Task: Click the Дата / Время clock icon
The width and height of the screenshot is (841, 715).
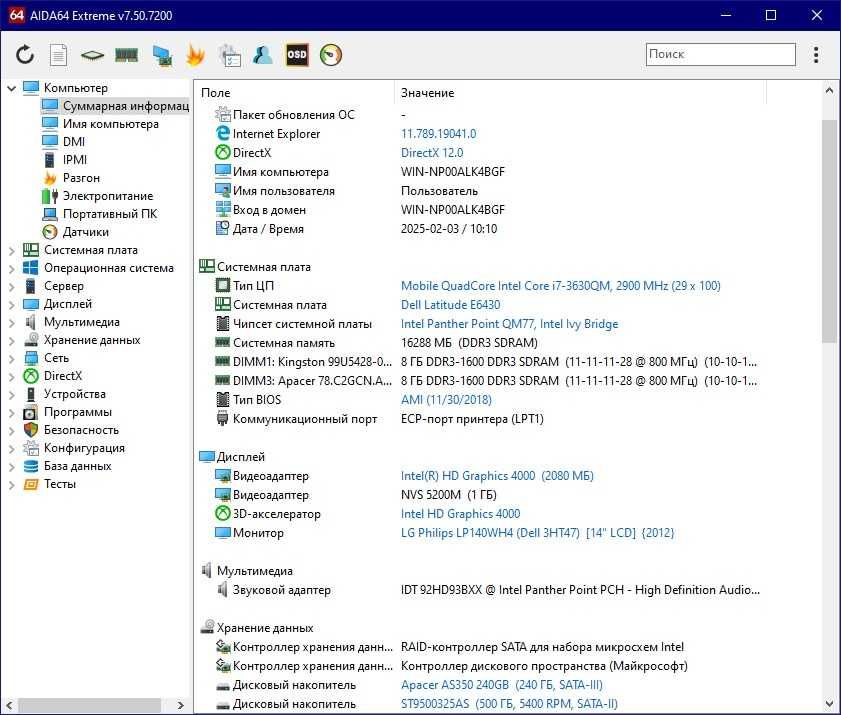Action: pyautogui.click(x=223, y=228)
